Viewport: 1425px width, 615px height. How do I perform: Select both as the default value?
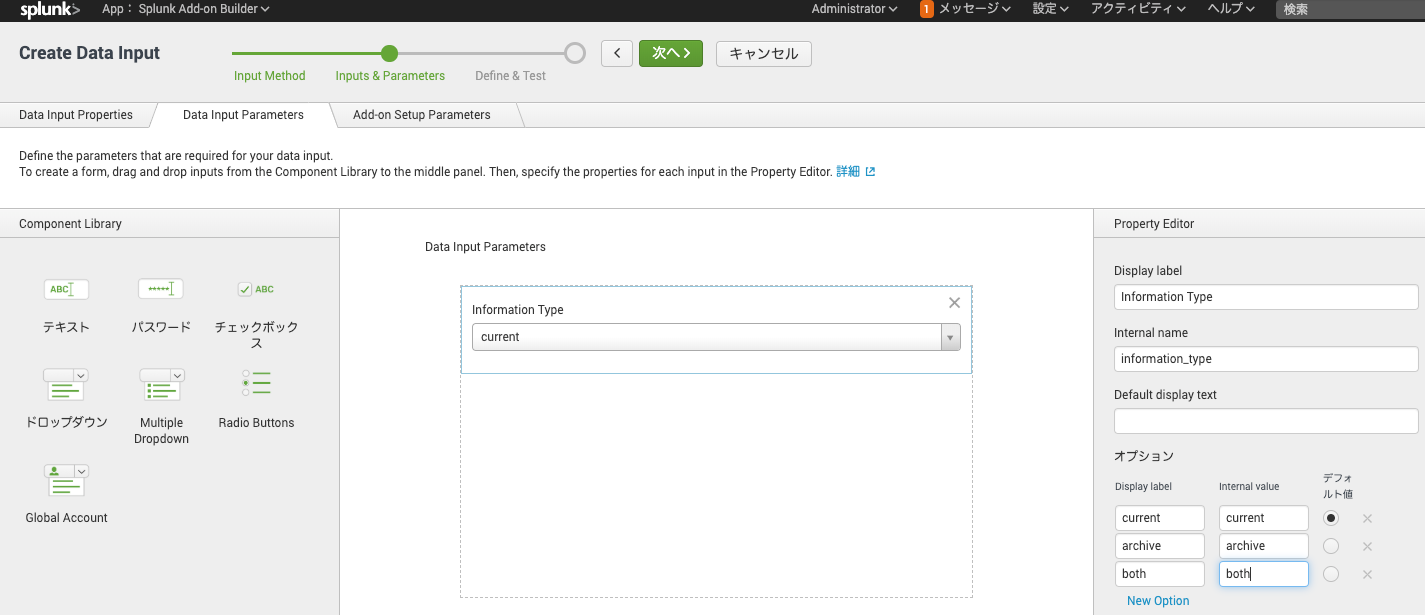[1331, 574]
